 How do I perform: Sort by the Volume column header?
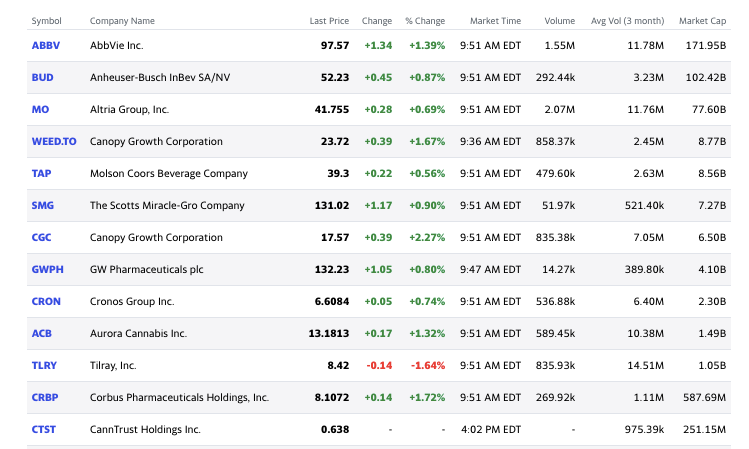559,21
